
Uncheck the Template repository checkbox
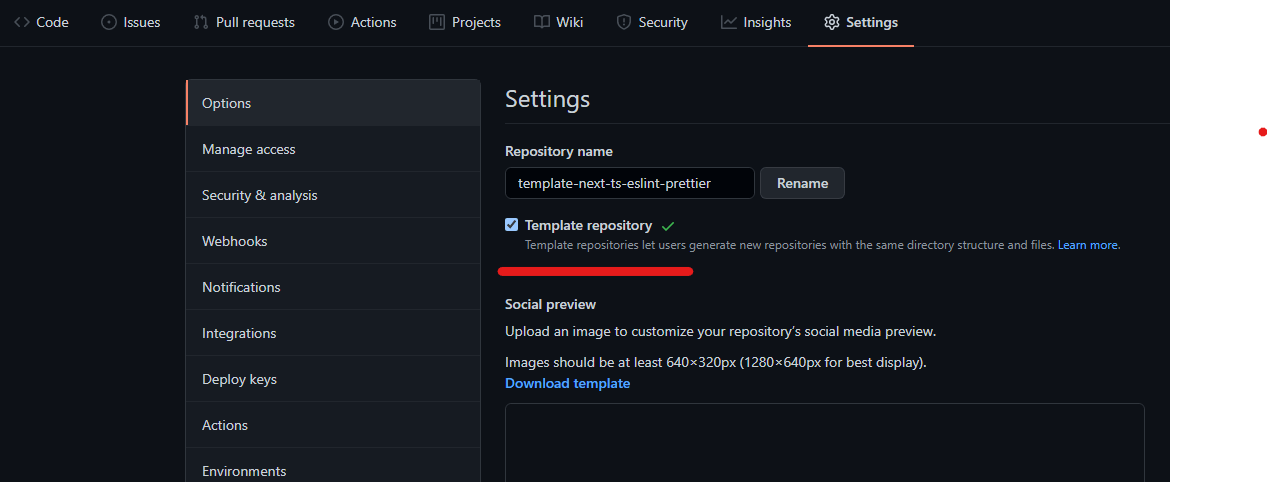512,225
